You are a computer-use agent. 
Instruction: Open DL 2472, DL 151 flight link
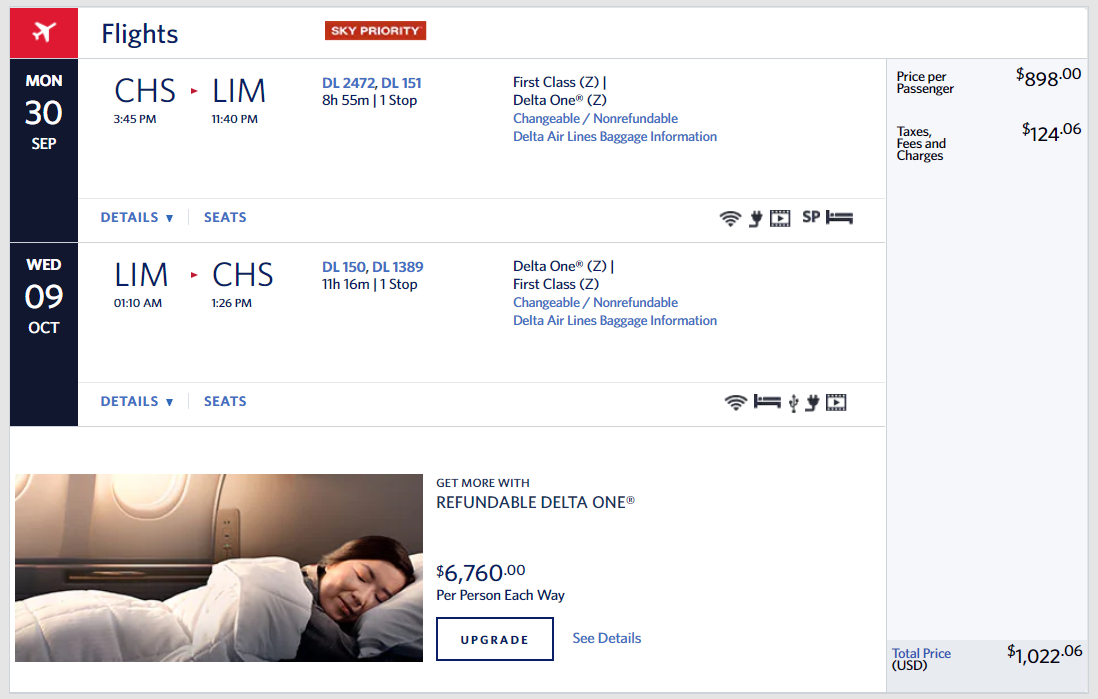(x=372, y=83)
